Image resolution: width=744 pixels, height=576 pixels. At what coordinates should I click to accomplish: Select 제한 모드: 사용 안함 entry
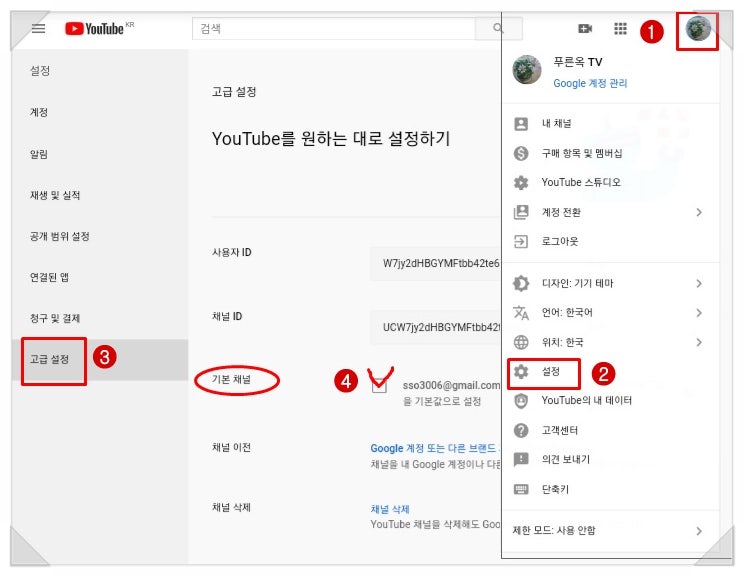(x=611, y=531)
